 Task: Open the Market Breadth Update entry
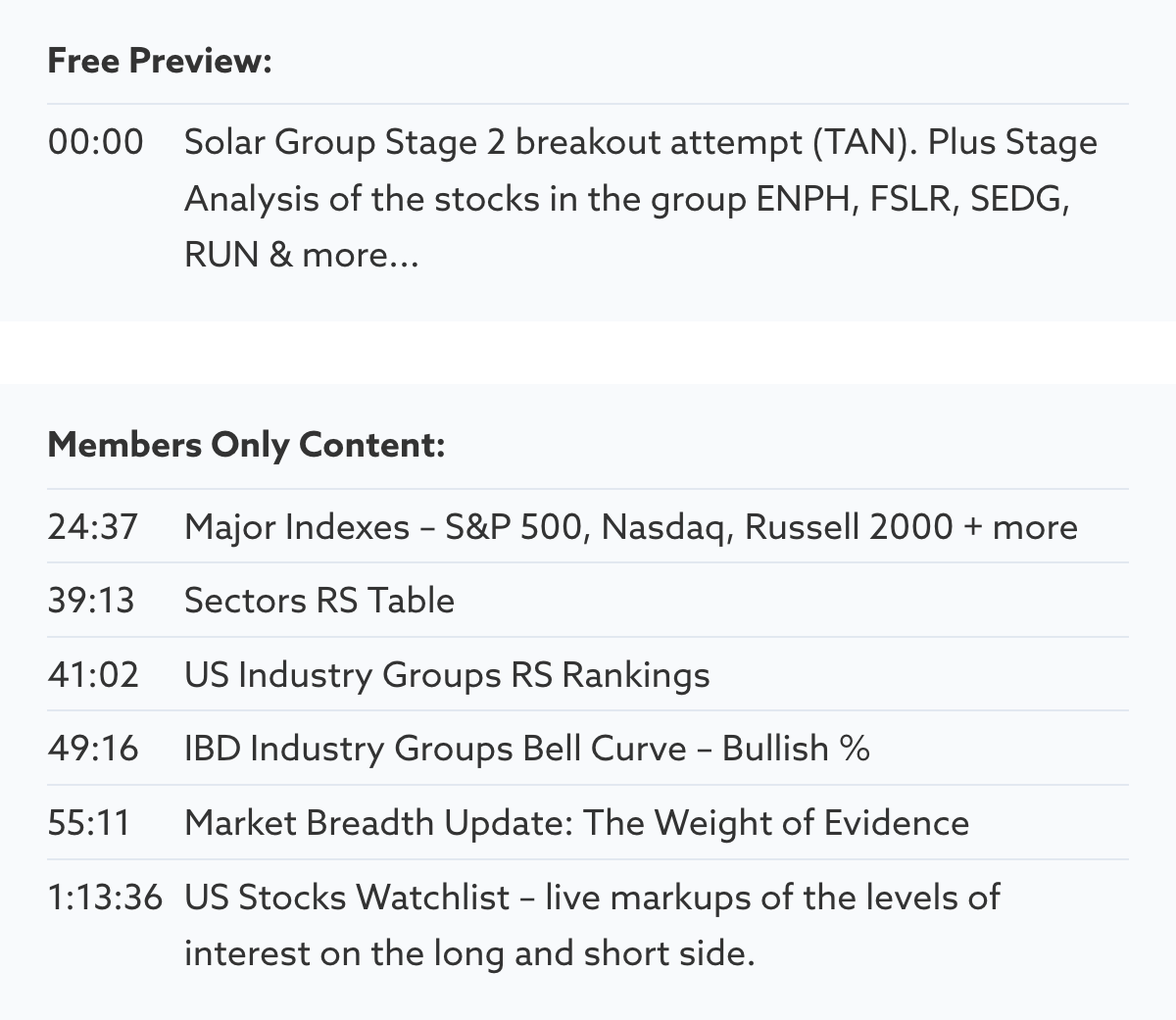click(576, 823)
